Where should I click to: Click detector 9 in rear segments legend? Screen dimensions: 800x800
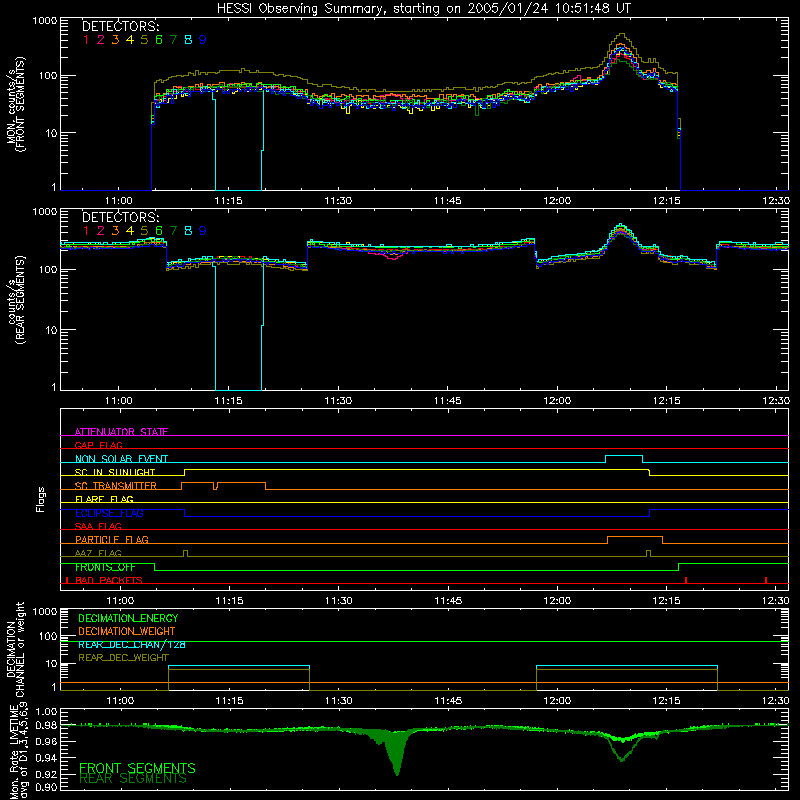tap(203, 231)
